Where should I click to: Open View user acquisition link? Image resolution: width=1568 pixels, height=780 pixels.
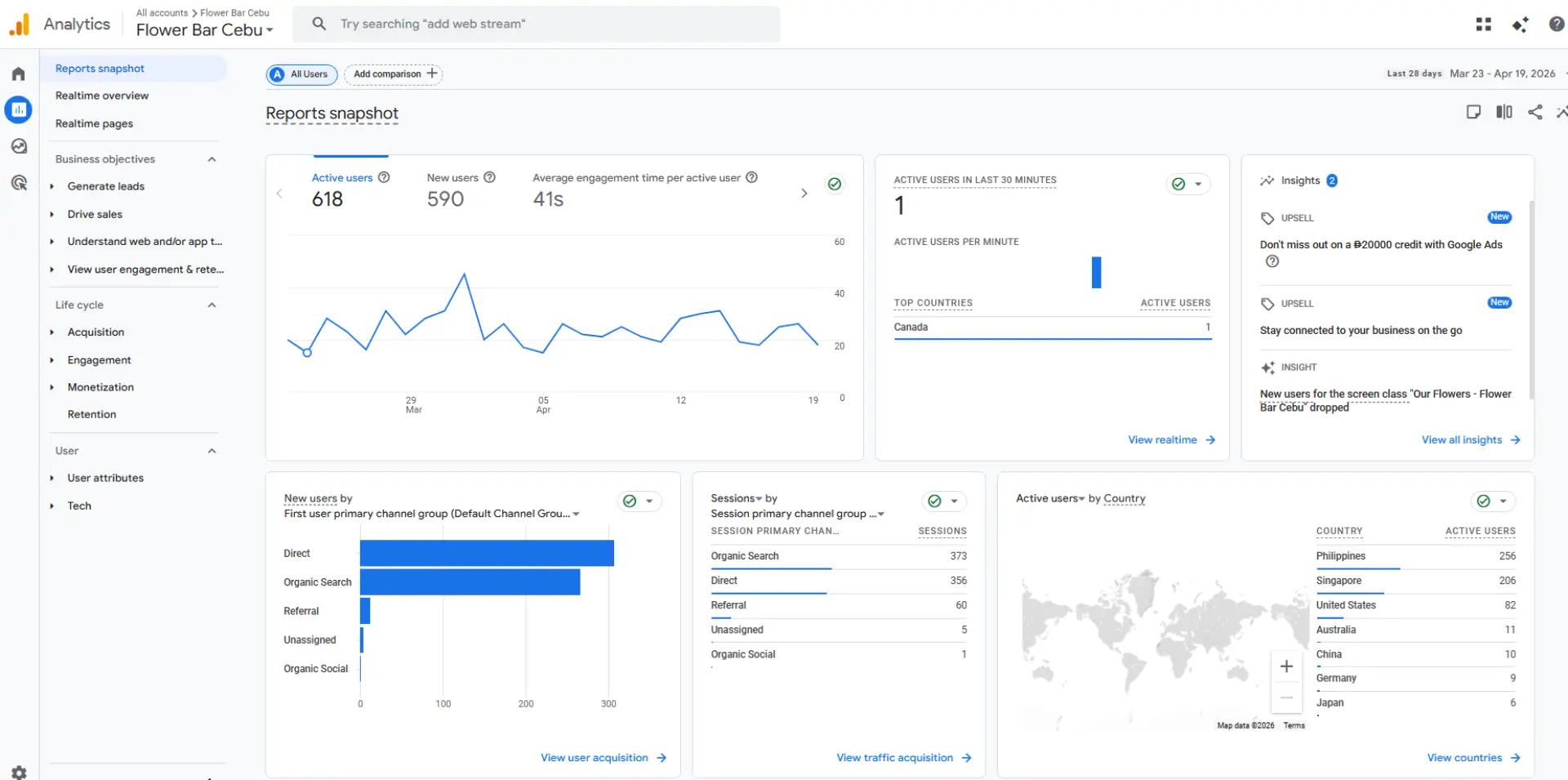pyautogui.click(x=604, y=758)
